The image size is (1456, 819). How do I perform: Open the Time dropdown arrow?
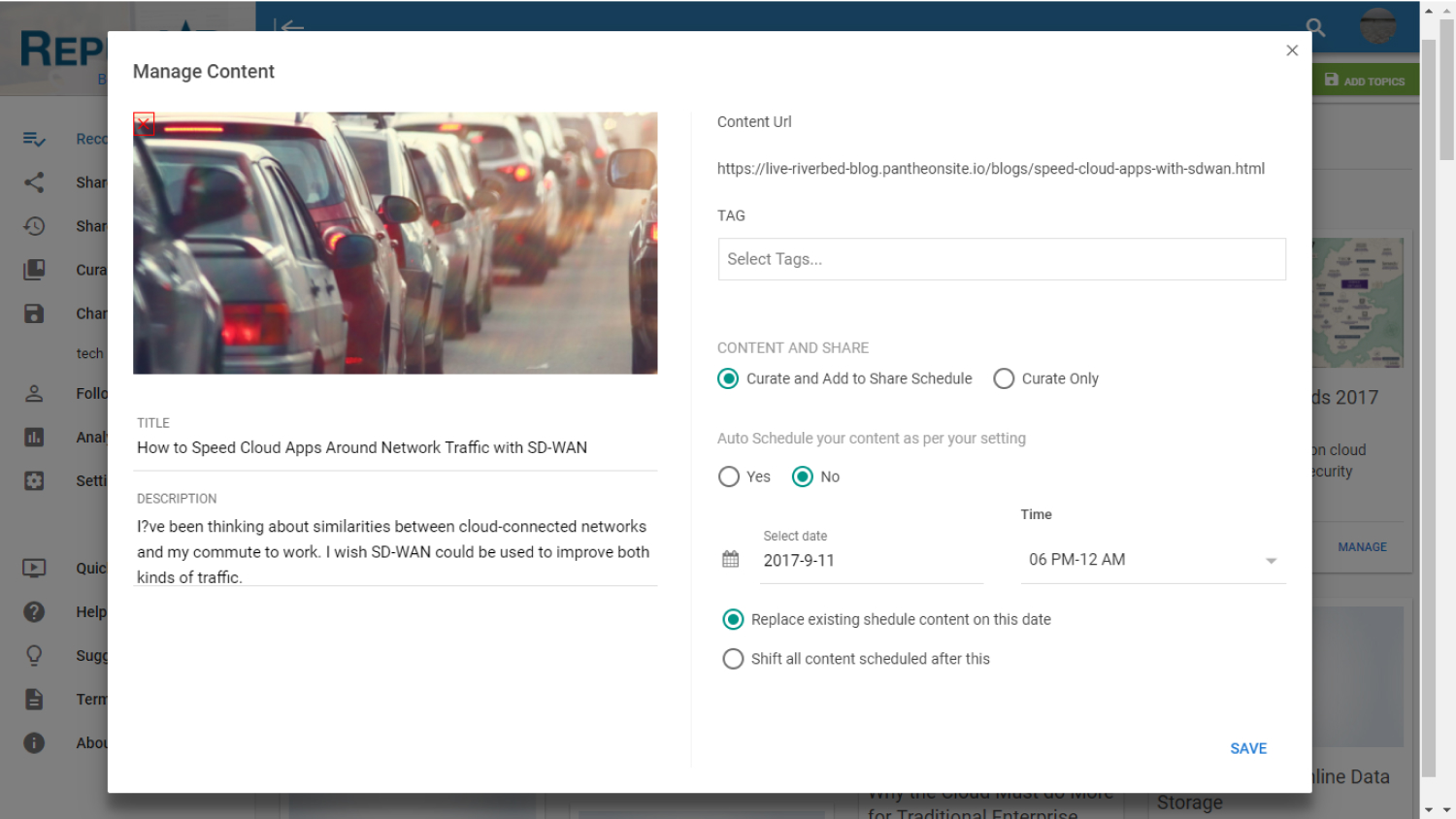1271,561
